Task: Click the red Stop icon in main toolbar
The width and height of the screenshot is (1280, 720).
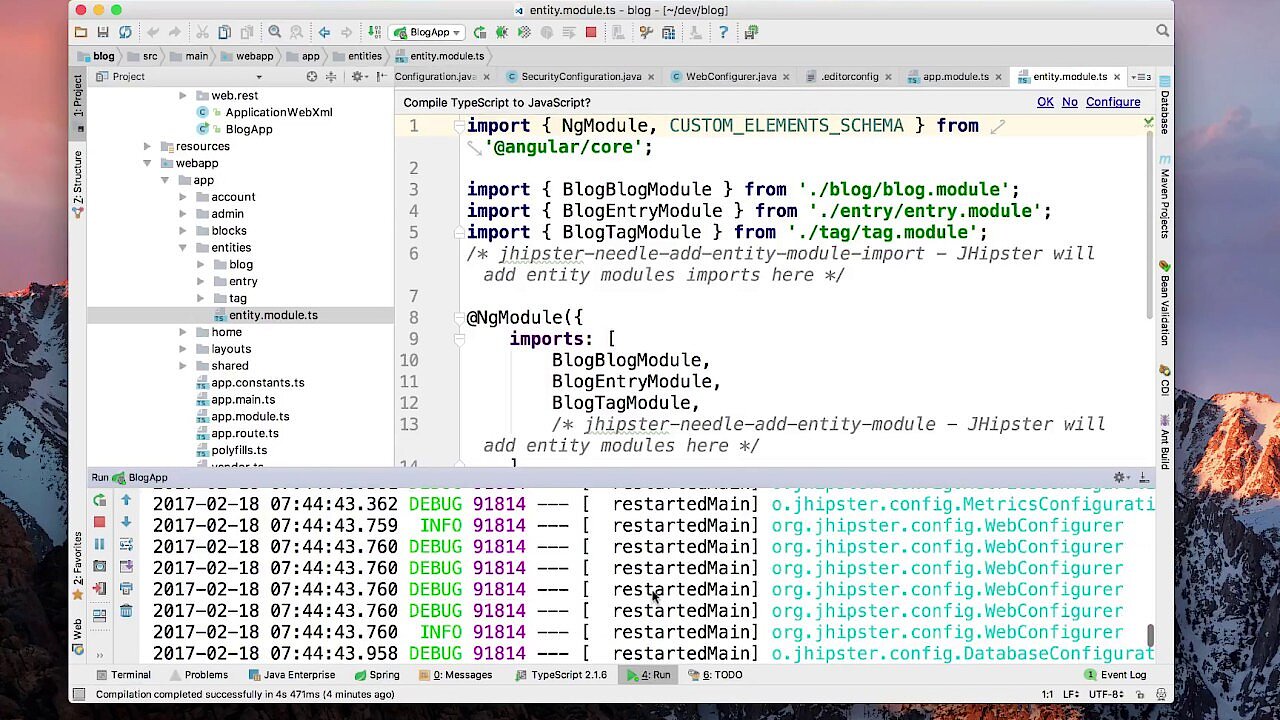Action: click(x=591, y=32)
